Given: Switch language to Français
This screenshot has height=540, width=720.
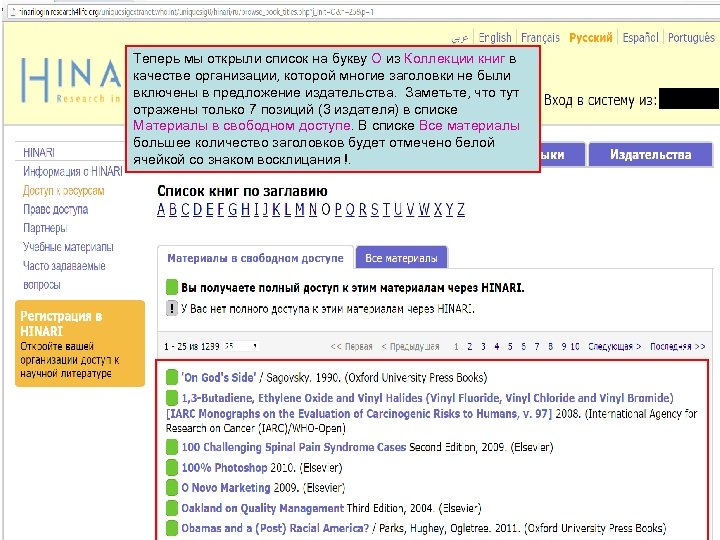Looking at the screenshot, I should pyautogui.click(x=540, y=38).
